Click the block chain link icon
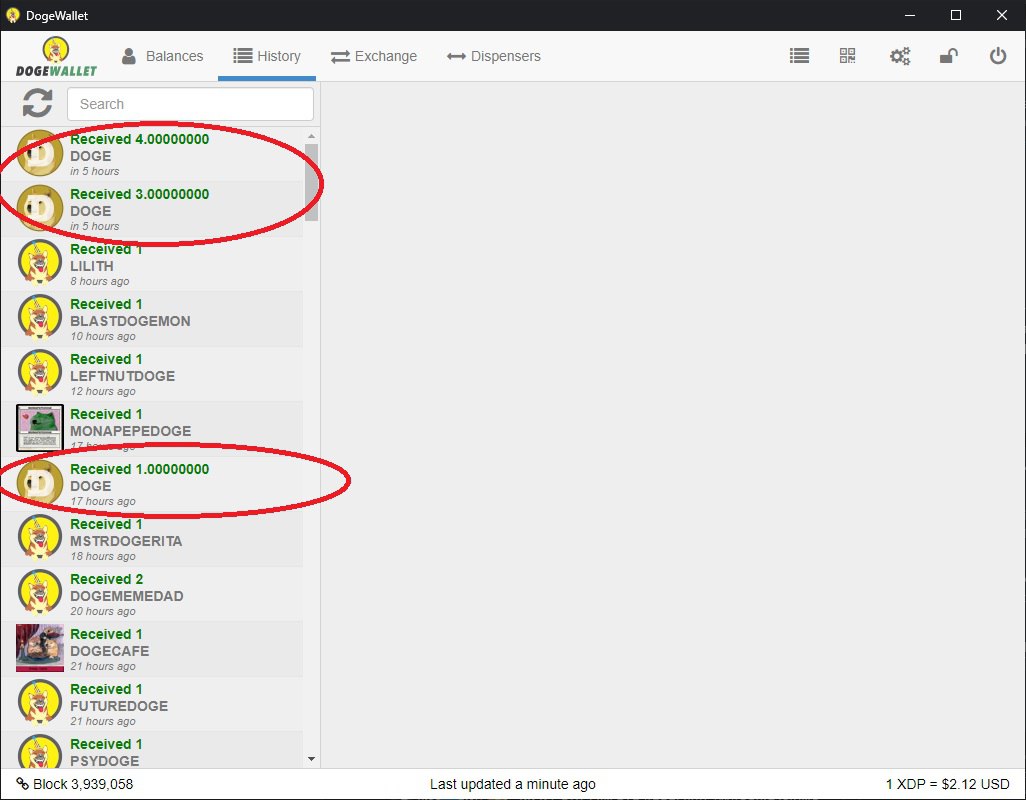This screenshot has height=800, width=1026. (x=23, y=784)
